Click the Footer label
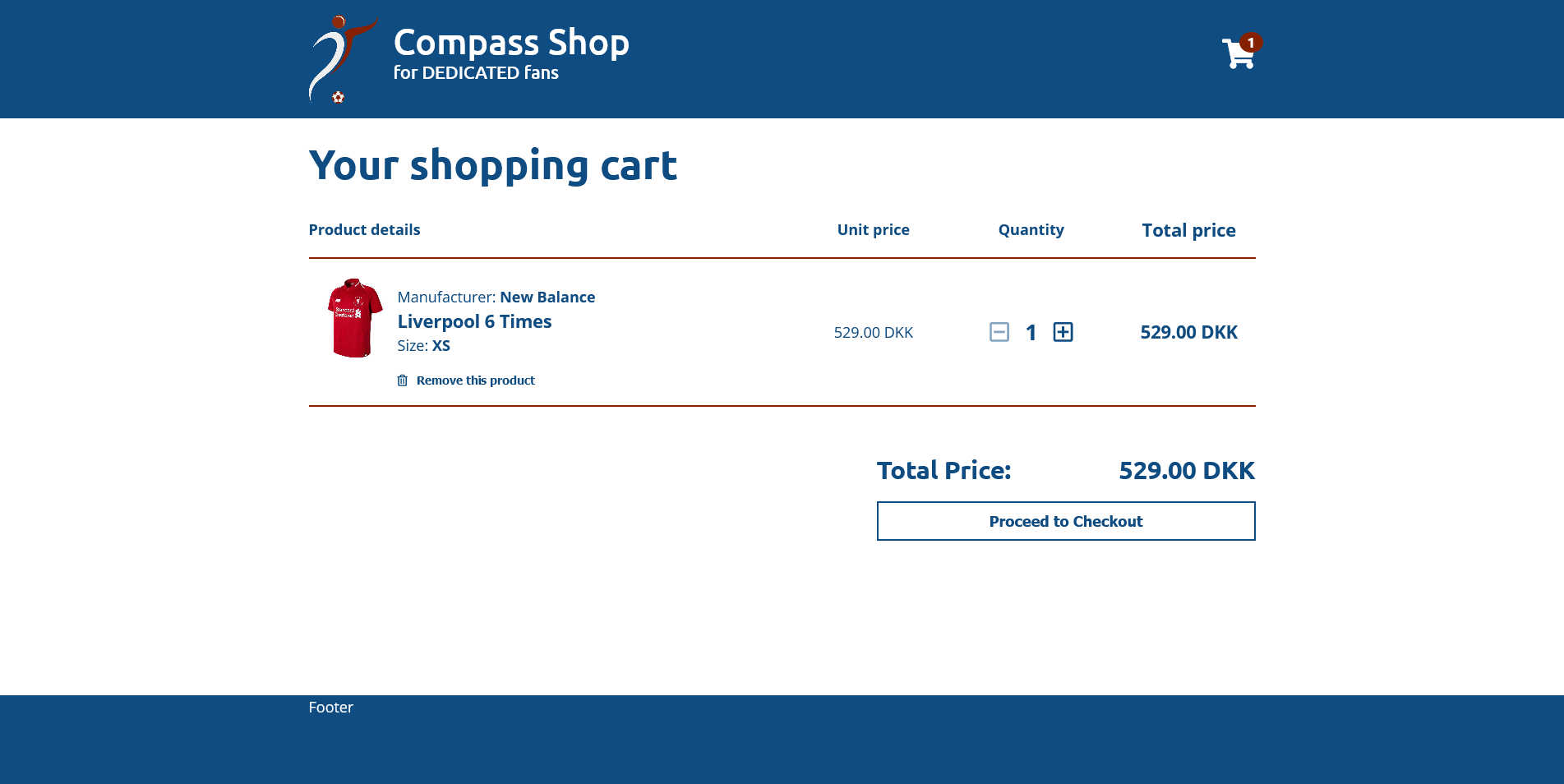Image resolution: width=1564 pixels, height=784 pixels. point(330,707)
